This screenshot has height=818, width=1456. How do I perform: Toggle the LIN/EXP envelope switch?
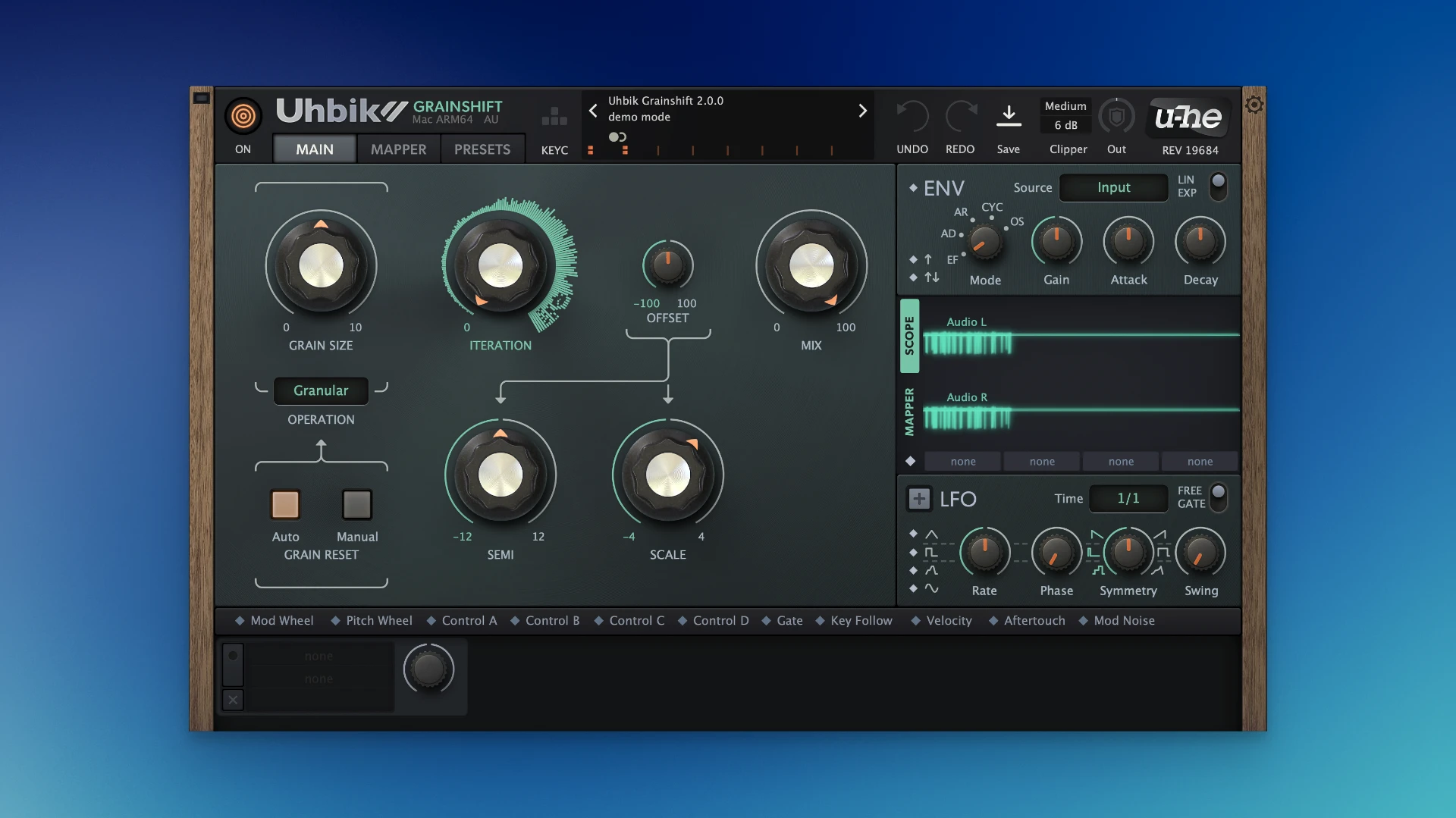(1218, 186)
